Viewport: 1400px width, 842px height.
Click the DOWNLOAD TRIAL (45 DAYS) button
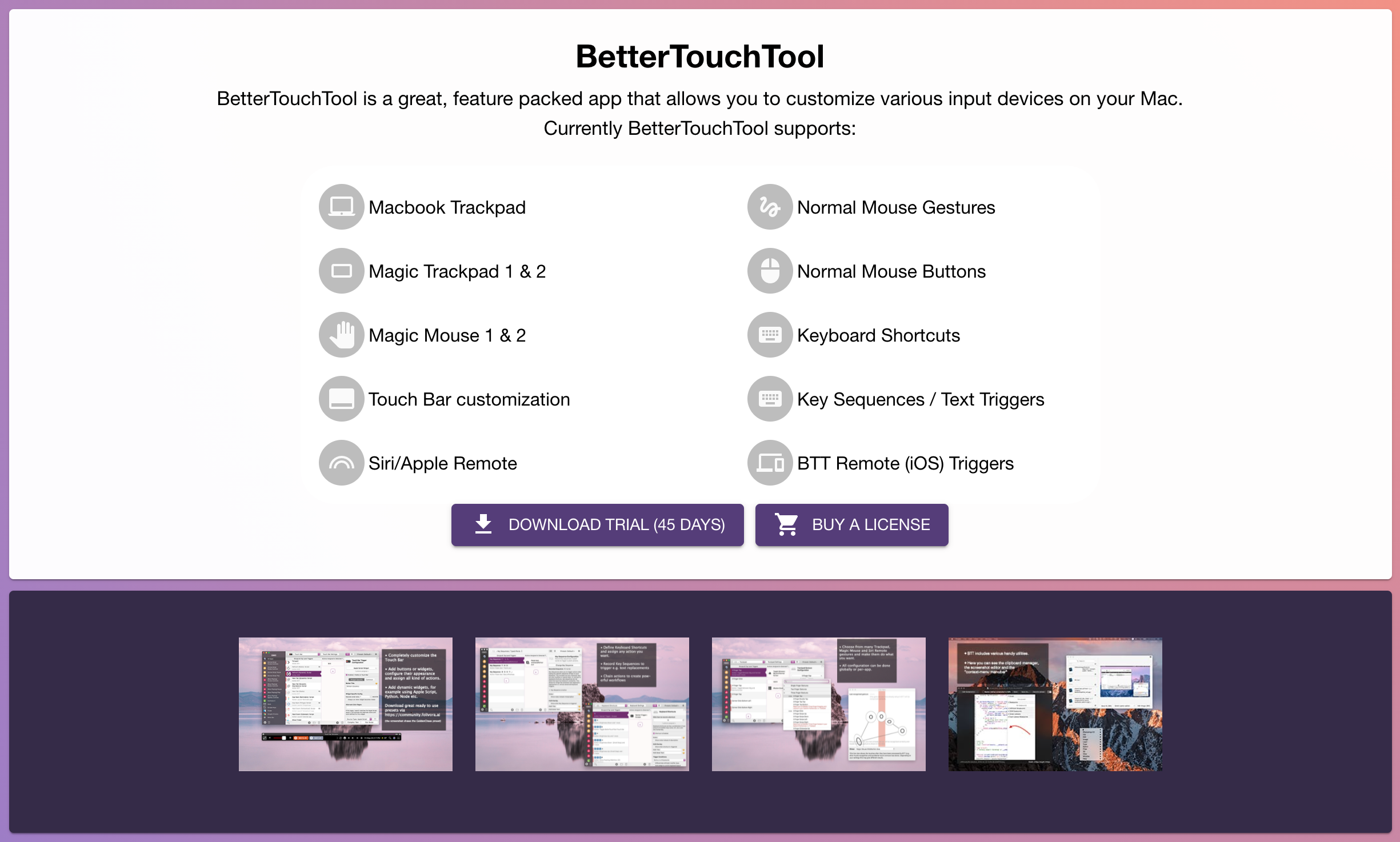click(x=597, y=524)
